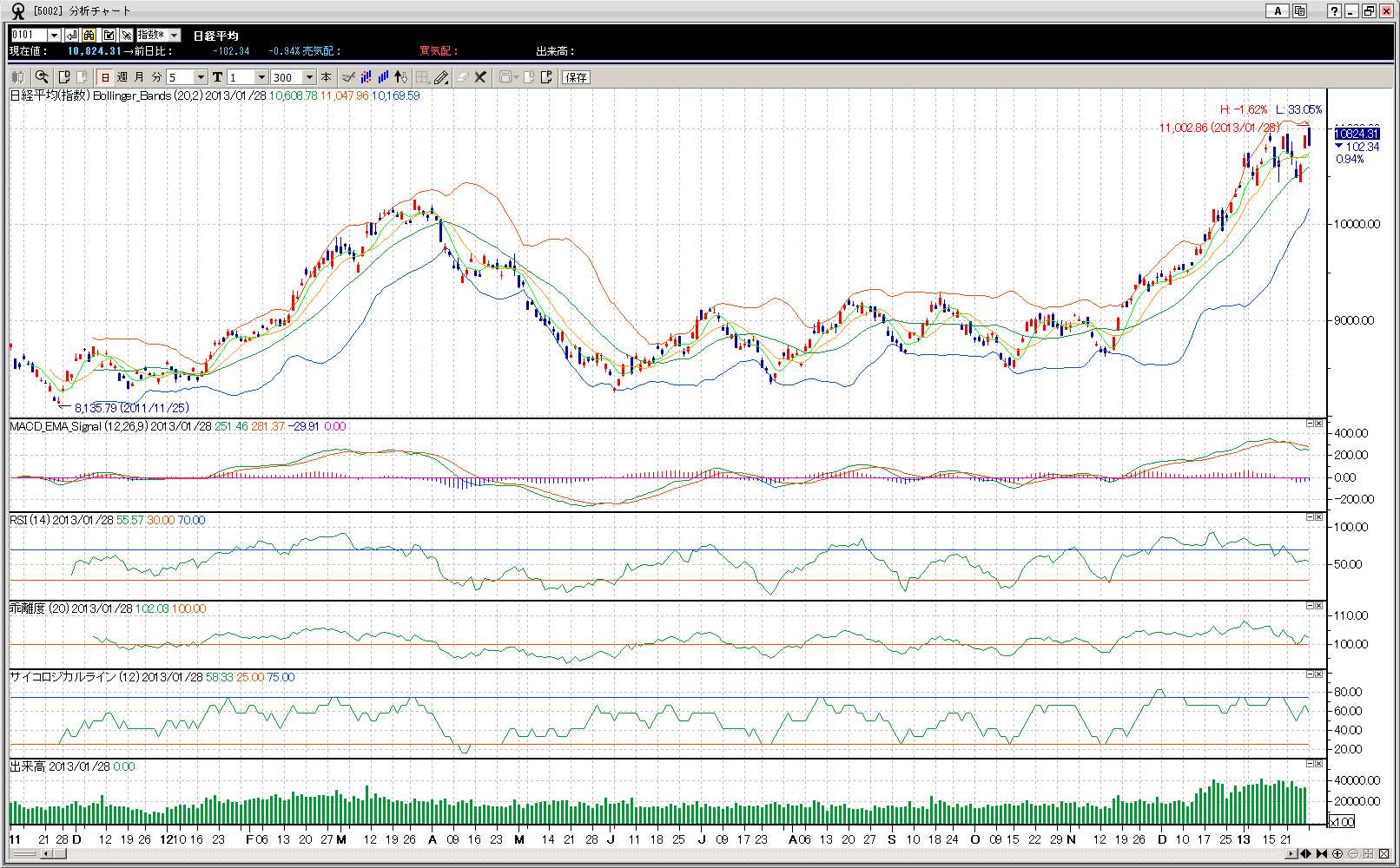Click the binoculars search icon

click(89, 35)
